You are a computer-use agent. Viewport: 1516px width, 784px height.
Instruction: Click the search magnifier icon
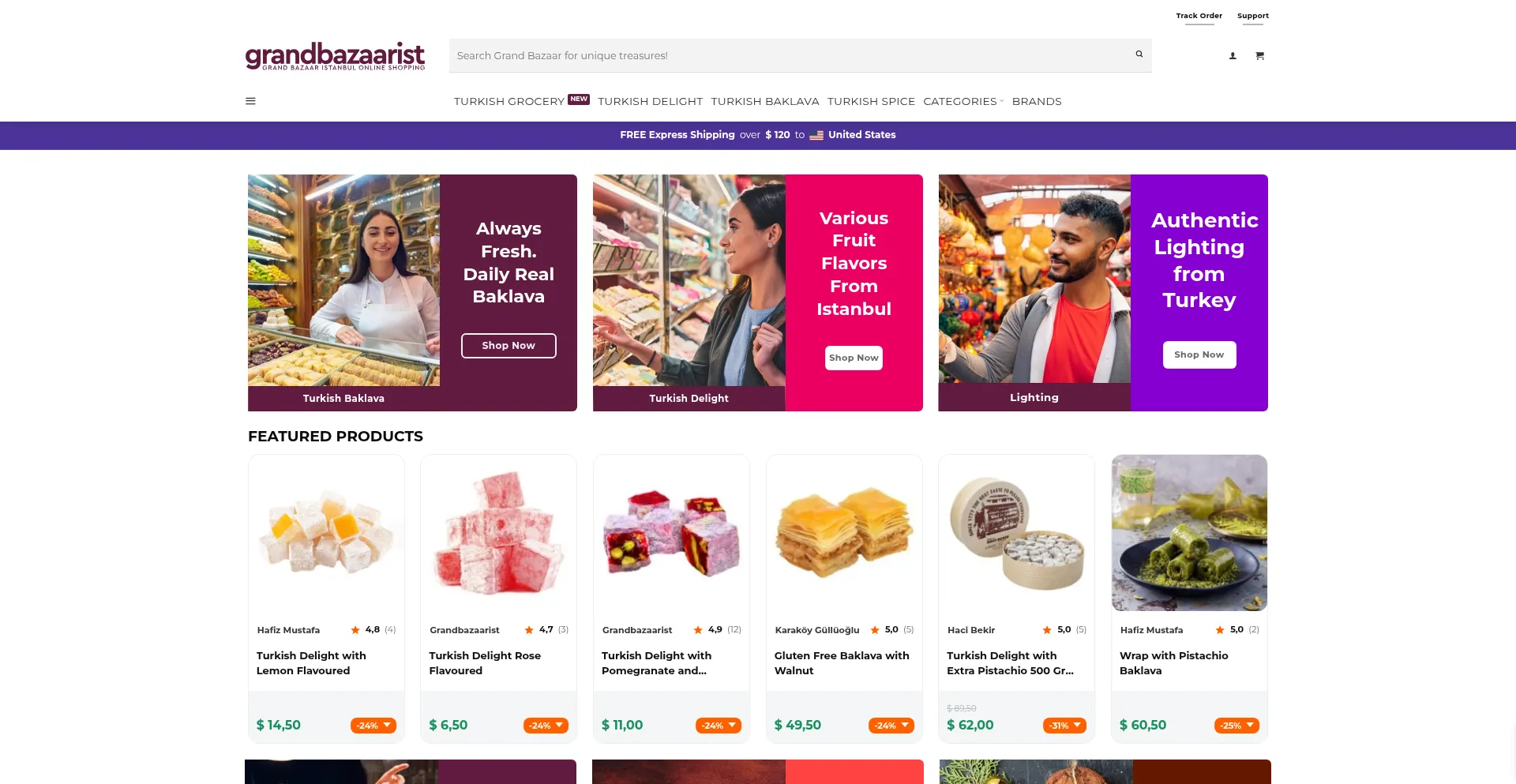pos(1139,54)
